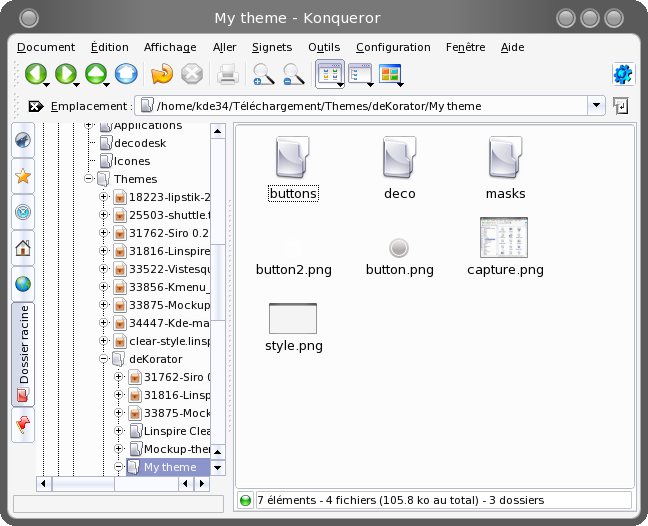
Task: Switch to icon view mode
Action: click(329, 74)
